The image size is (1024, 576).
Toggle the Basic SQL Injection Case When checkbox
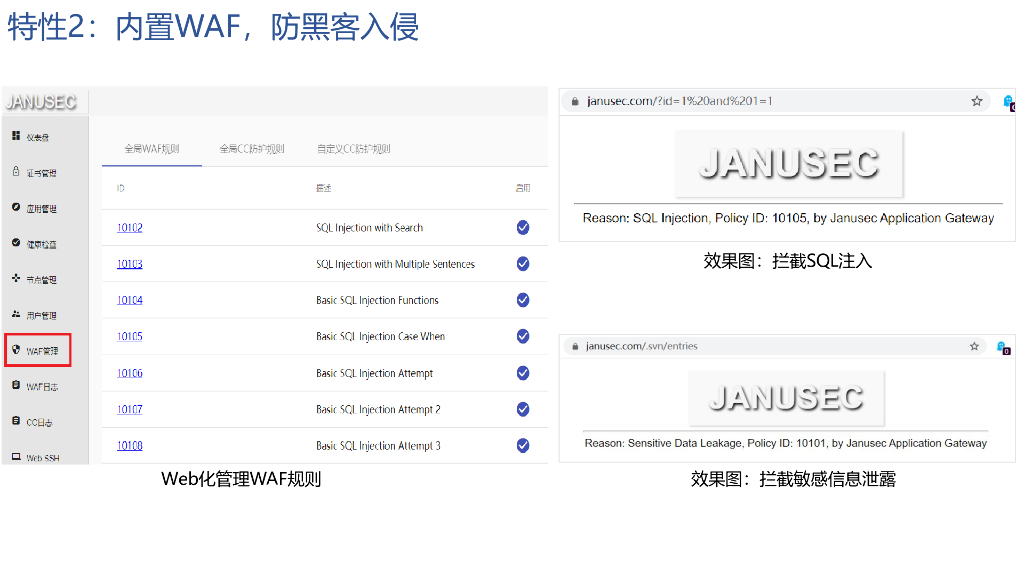(x=523, y=336)
